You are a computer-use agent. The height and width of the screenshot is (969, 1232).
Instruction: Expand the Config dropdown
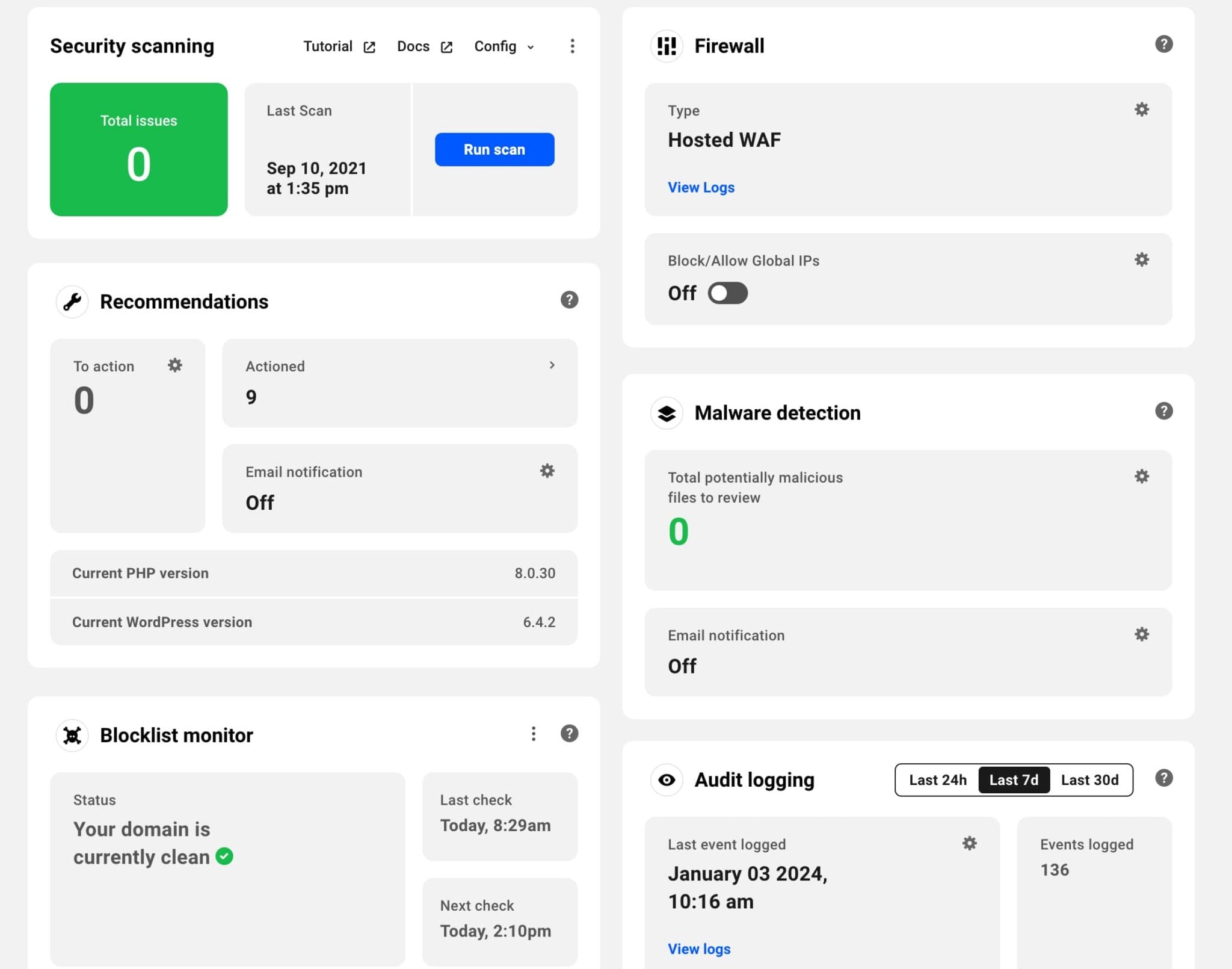pyautogui.click(x=504, y=46)
